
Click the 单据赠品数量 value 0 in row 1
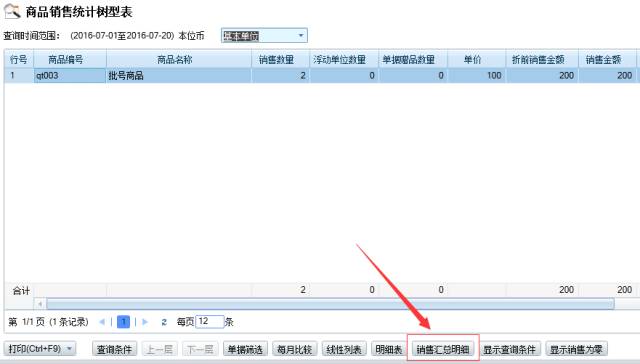413,75
